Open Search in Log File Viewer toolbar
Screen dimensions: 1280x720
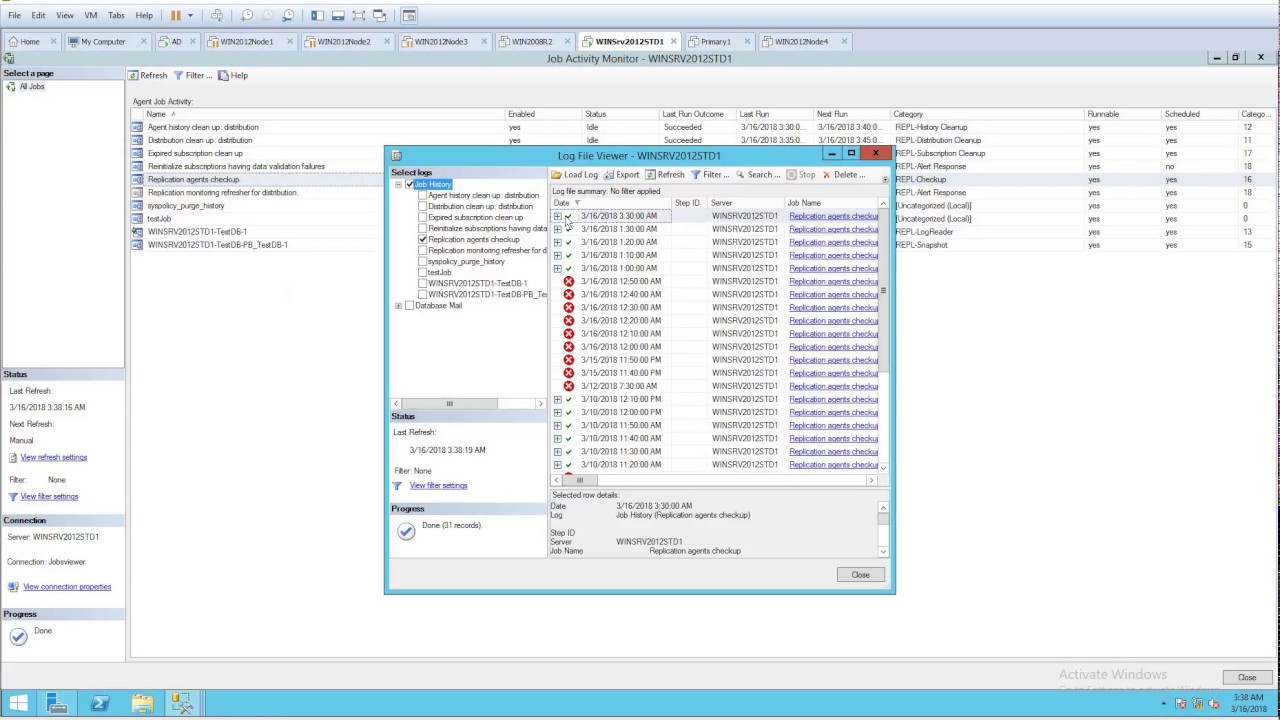click(758, 175)
